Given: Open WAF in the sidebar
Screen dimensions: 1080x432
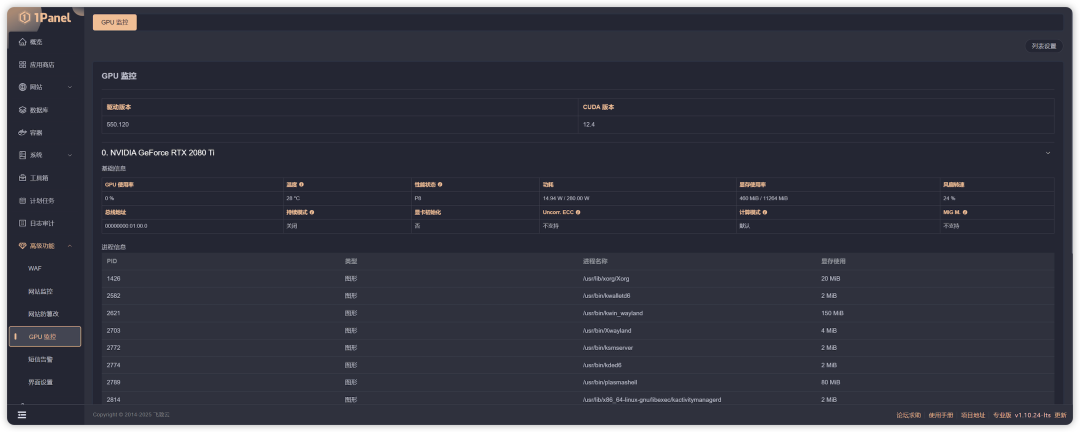Looking at the screenshot, I should pos(35,269).
